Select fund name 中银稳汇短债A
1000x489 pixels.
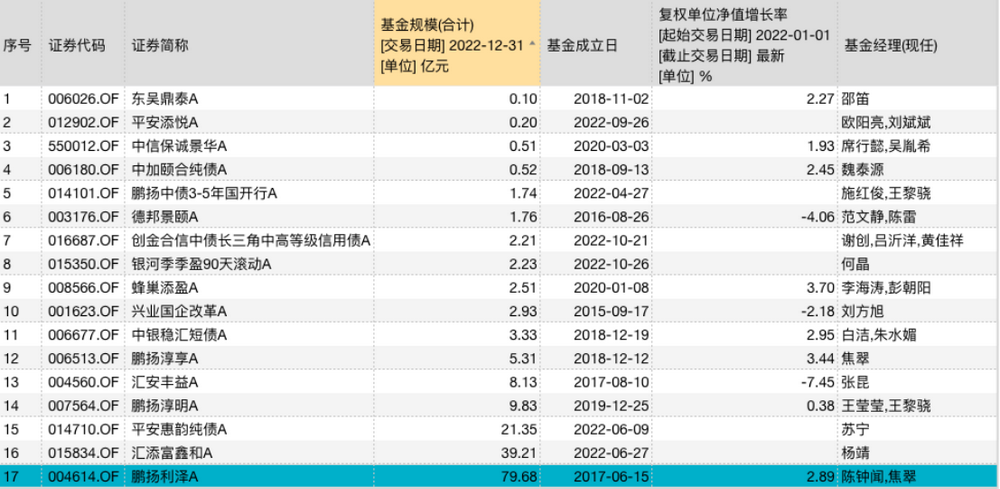(179, 335)
